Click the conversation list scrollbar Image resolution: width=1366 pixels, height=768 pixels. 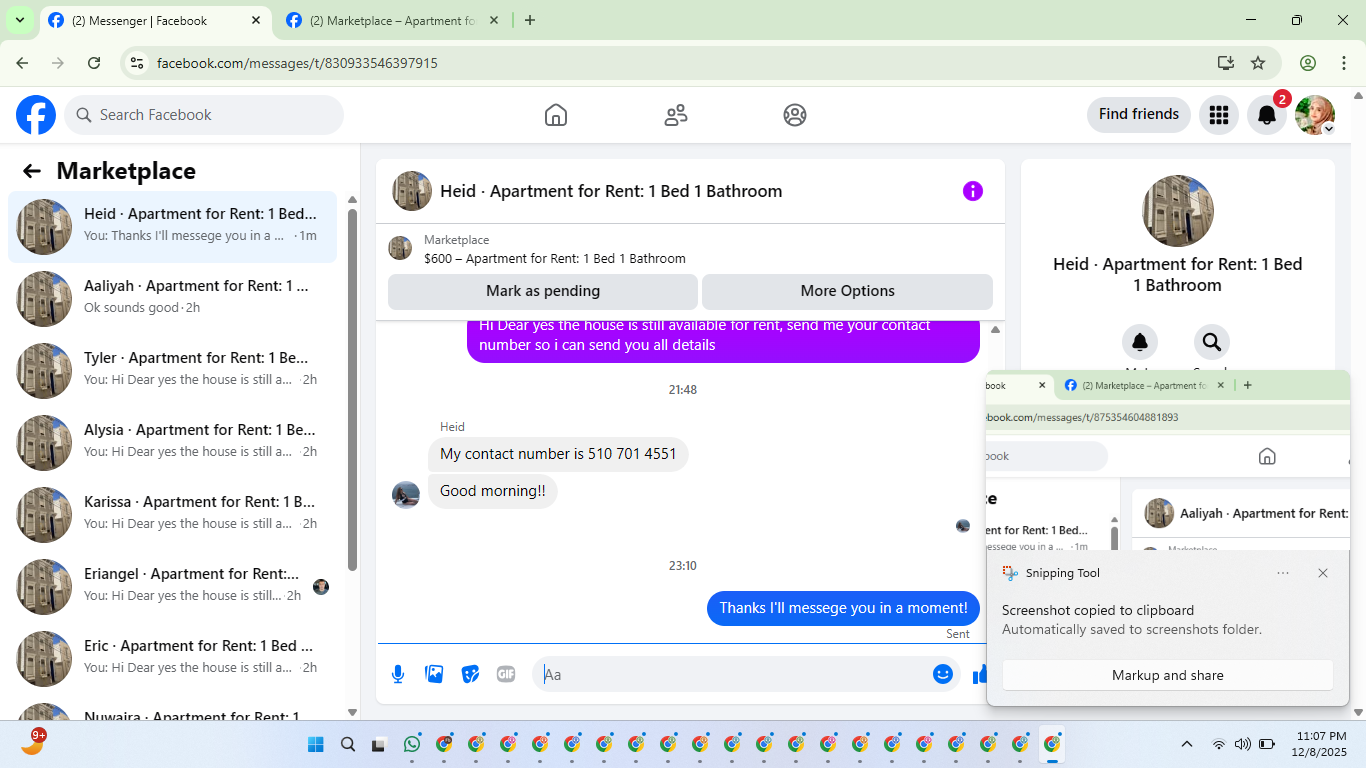352,390
